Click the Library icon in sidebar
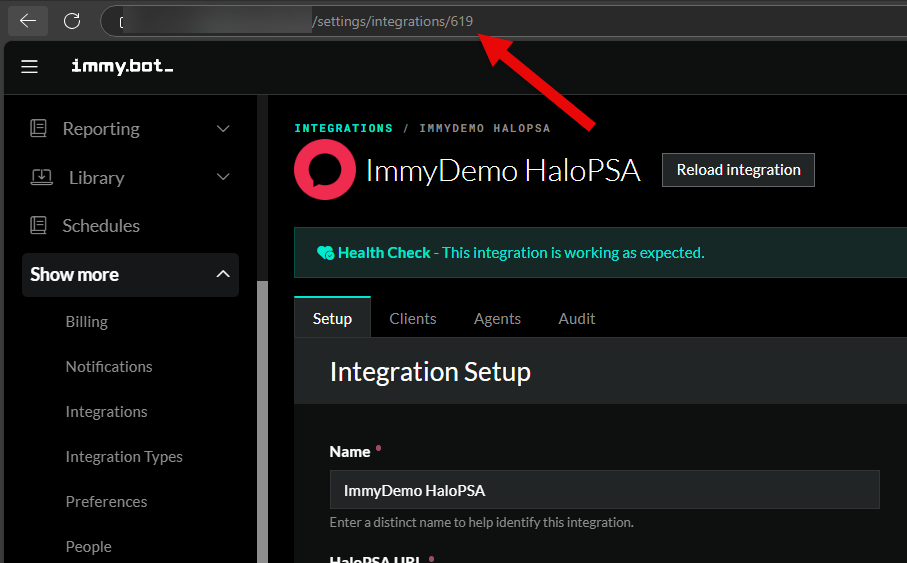Viewport: 907px width, 563px height. coord(41,177)
